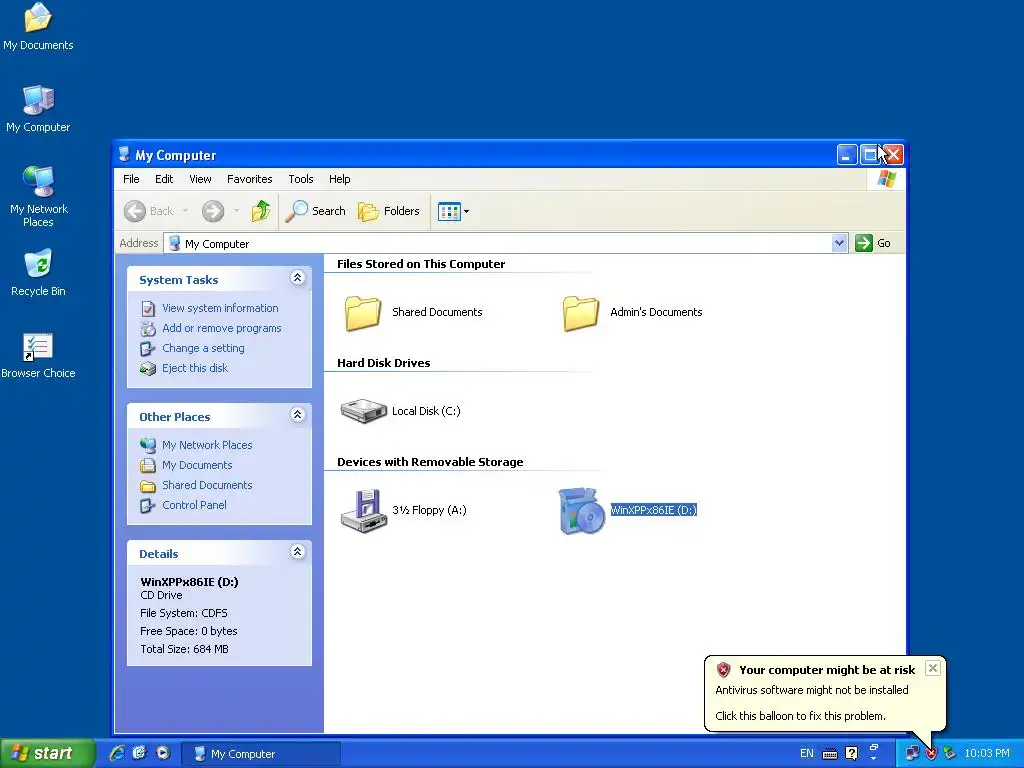Click the Start button
This screenshot has height=768, width=1024.
pos(47,754)
